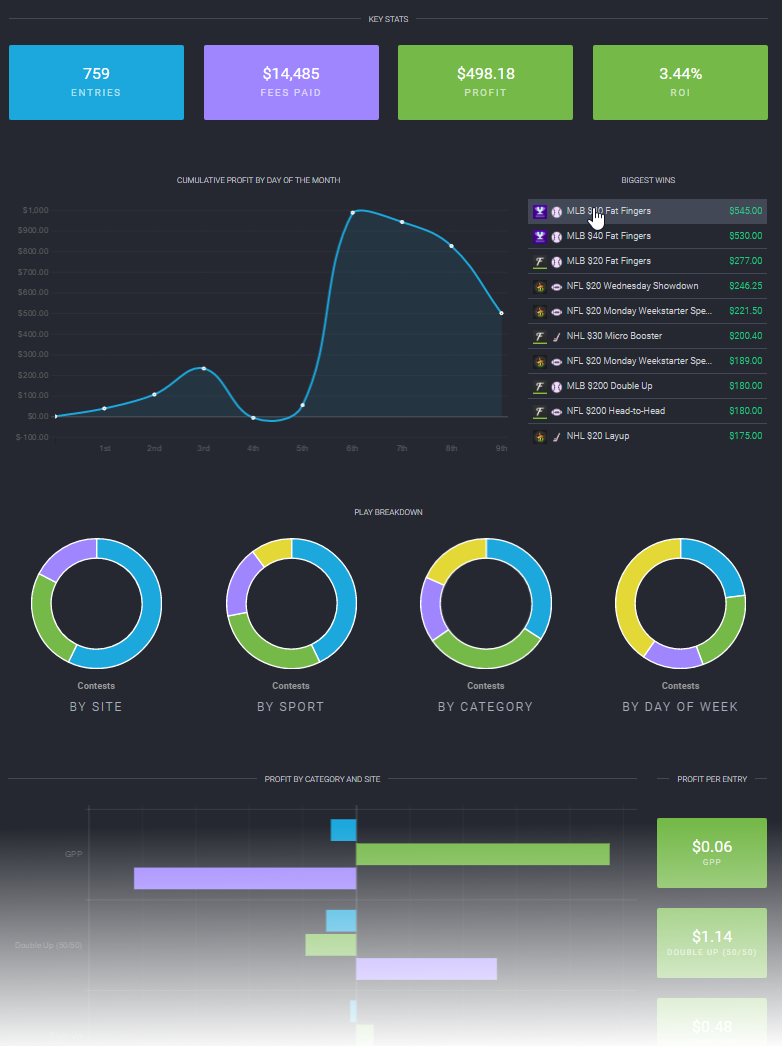Click baseball icon on MLB $200 Double Up row
The image size is (782, 1046).
coord(556,387)
